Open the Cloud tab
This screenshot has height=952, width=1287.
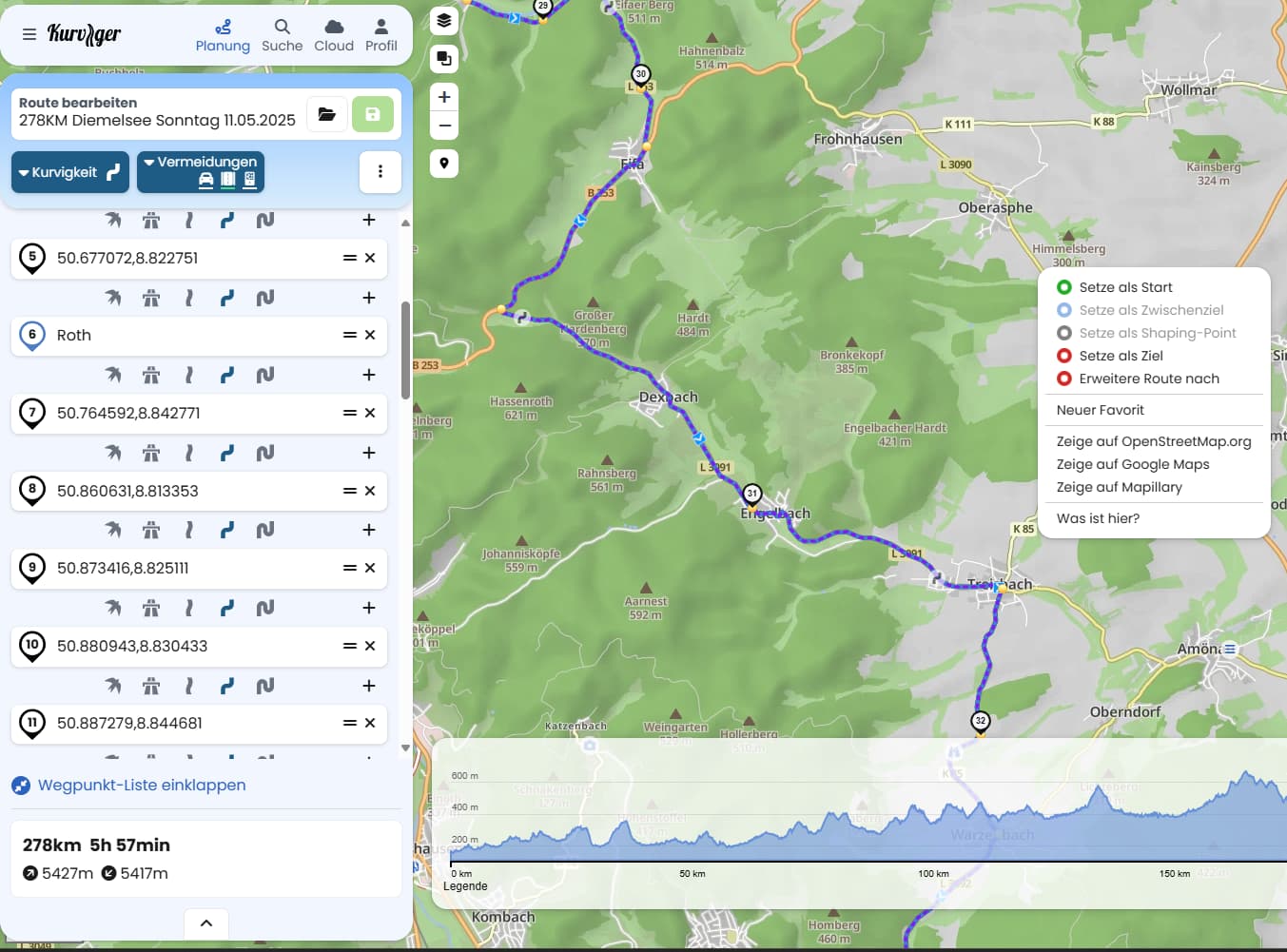click(334, 35)
